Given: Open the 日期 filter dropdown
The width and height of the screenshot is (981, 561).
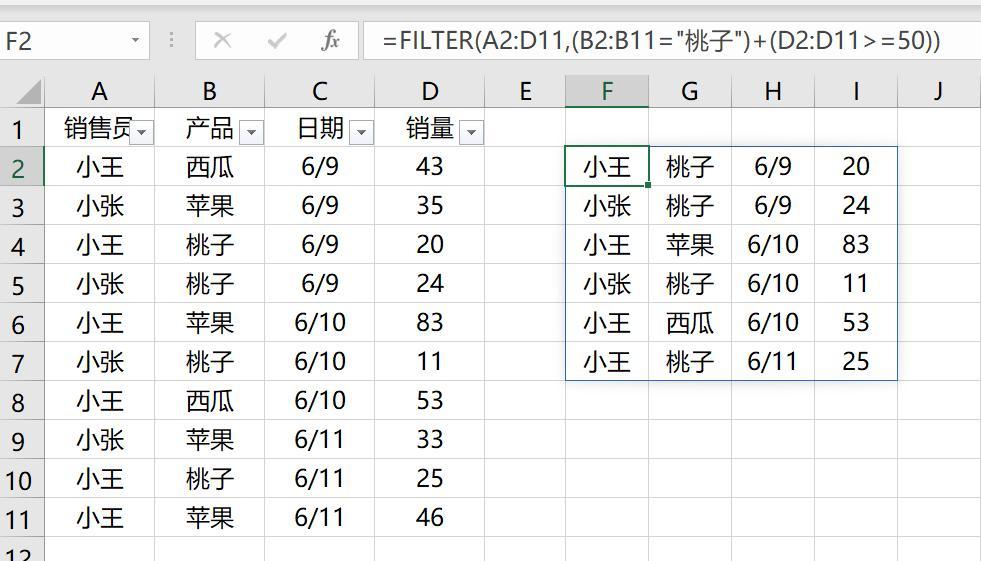Looking at the screenshot, I should tap(362, 132).
